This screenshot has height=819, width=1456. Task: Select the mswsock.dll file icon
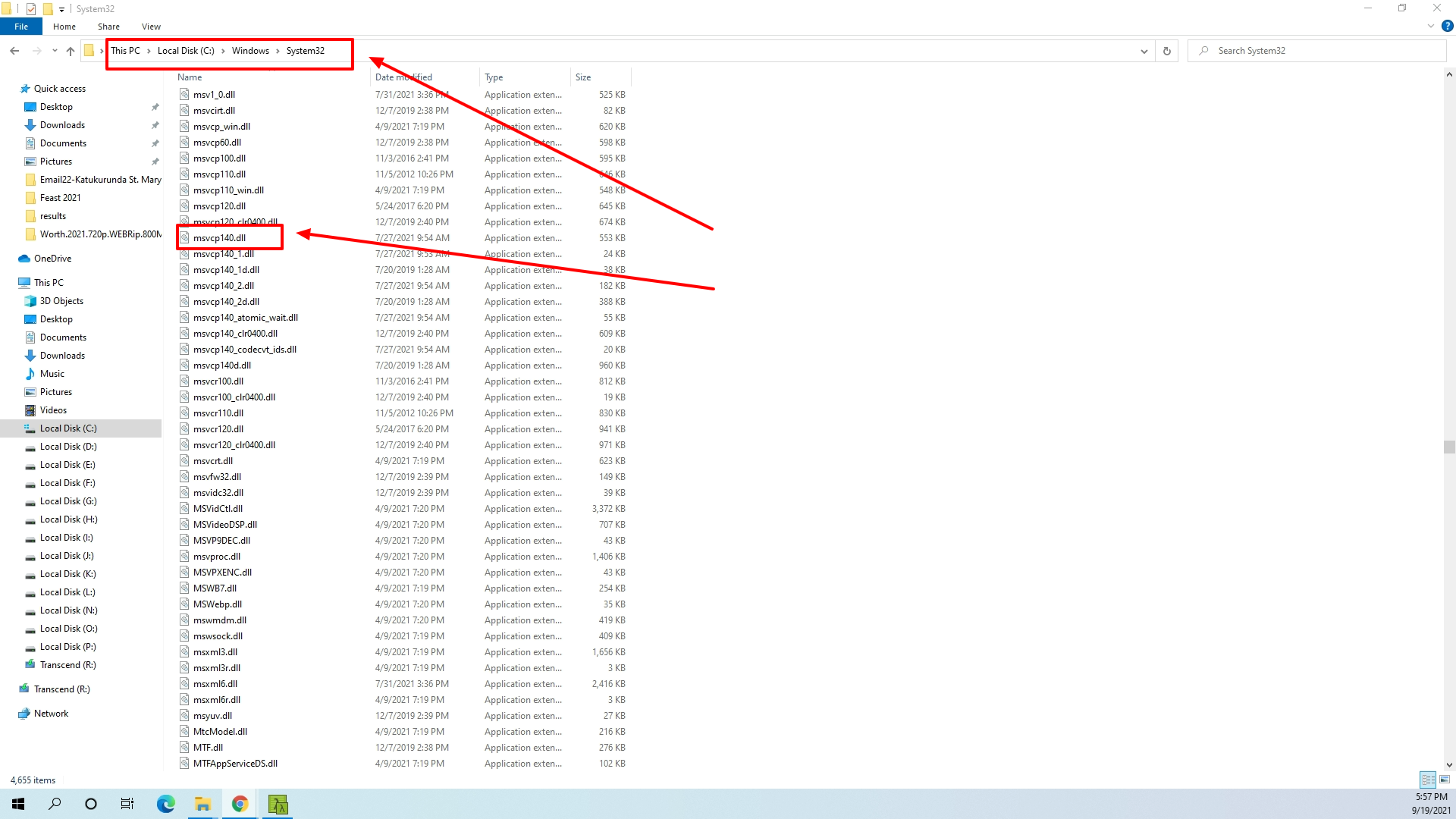point(184,636)
